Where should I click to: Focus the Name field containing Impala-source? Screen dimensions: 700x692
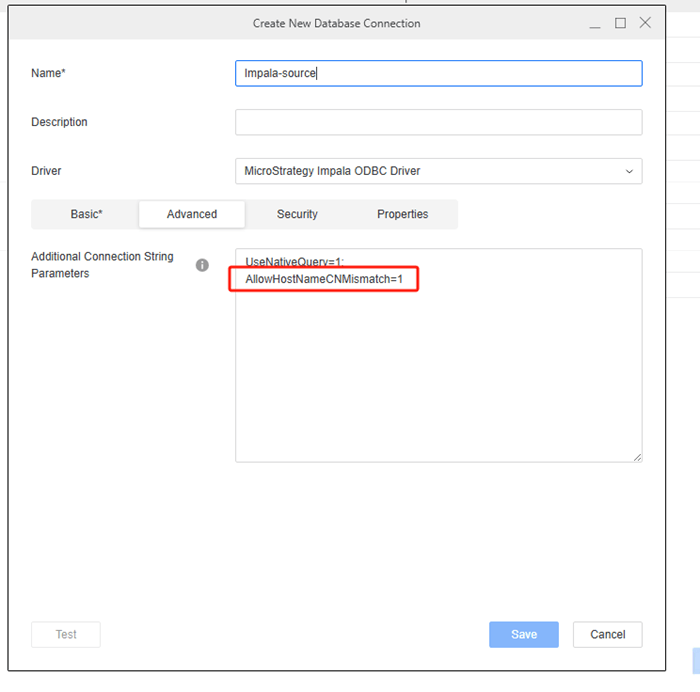coord(438,73)
